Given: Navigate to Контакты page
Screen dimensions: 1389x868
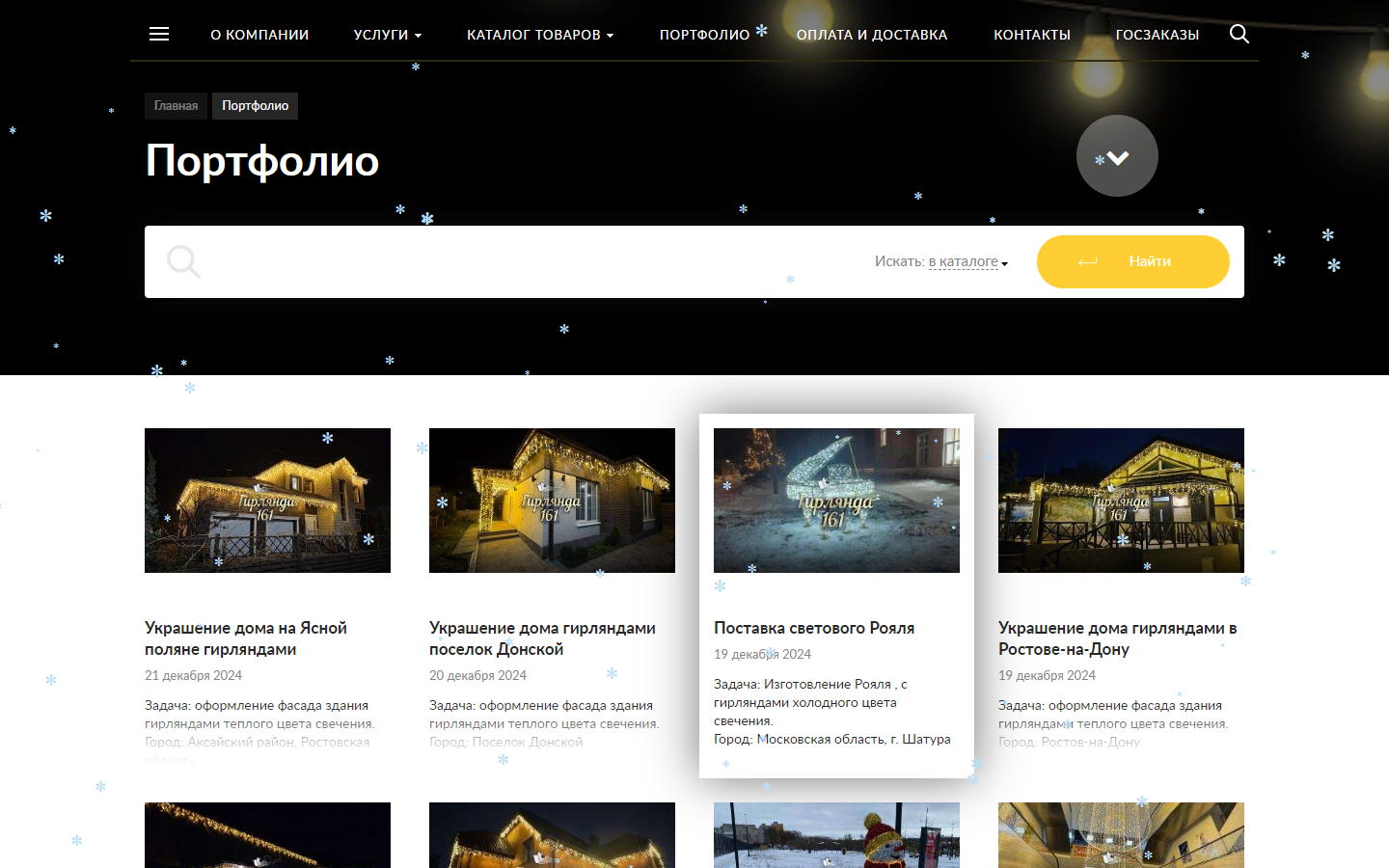Looking at the screenshot, I should coord(1031,35).
